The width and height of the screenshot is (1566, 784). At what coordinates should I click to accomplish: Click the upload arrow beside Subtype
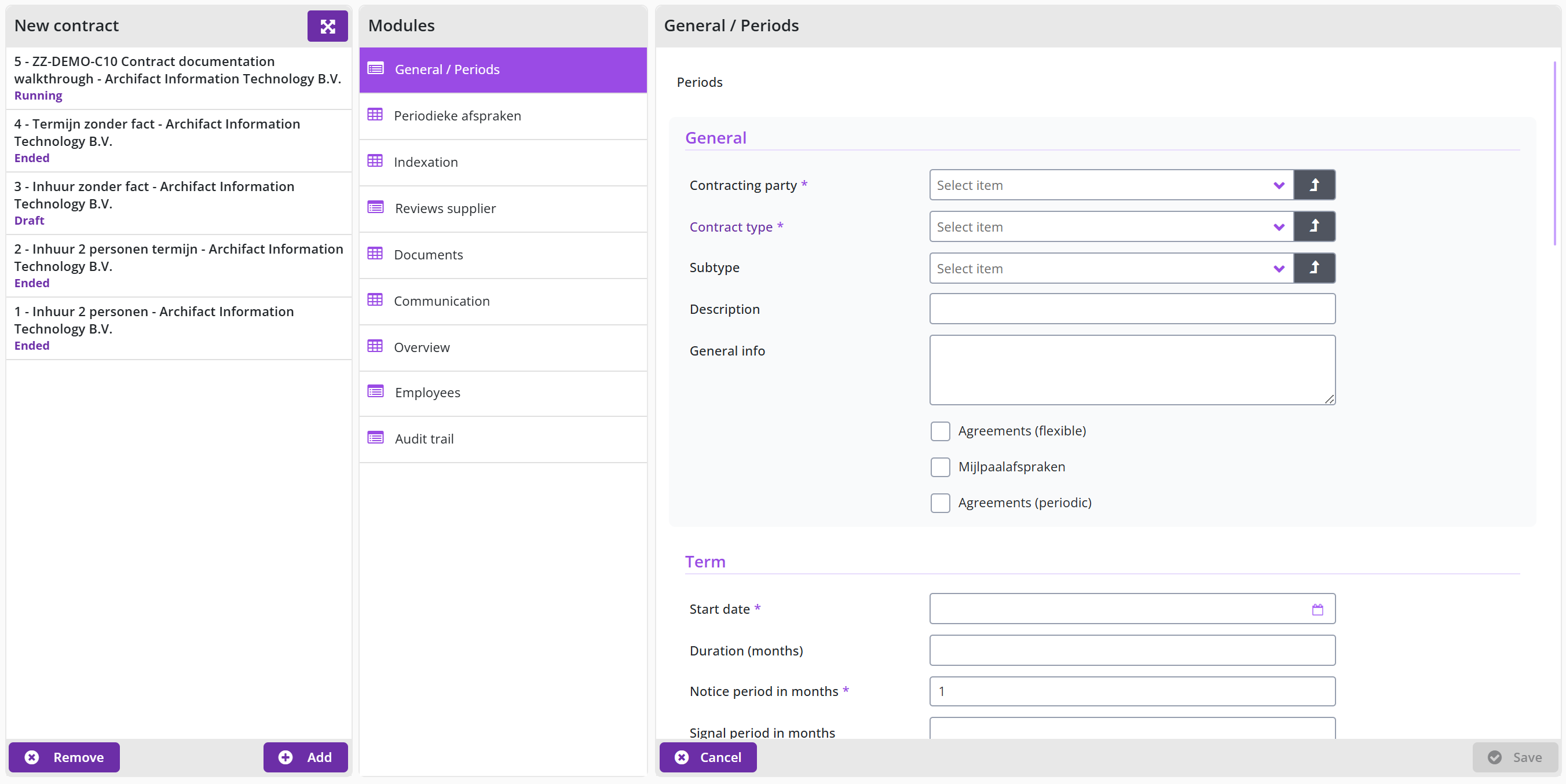(1313, 268)
